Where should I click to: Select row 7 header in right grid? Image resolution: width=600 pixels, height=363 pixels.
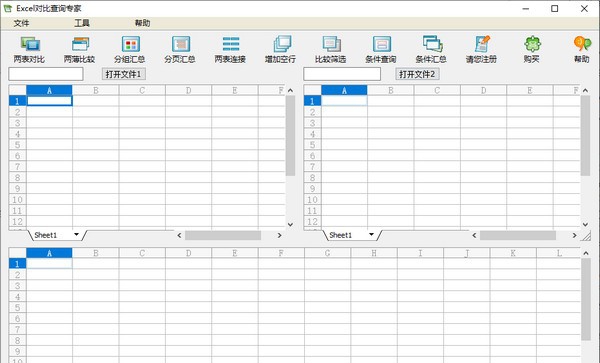click(x=313, y=167)
